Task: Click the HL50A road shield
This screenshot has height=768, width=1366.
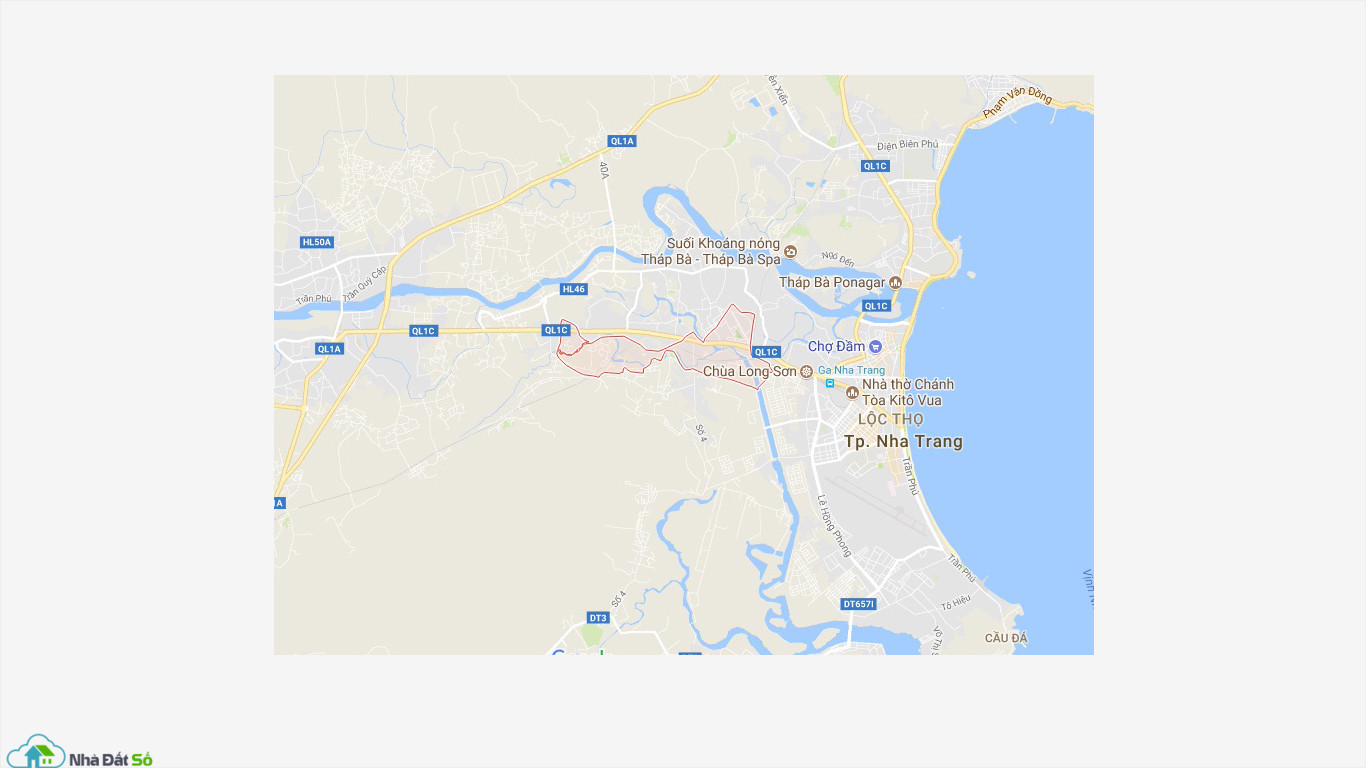Action: (317, 242)
